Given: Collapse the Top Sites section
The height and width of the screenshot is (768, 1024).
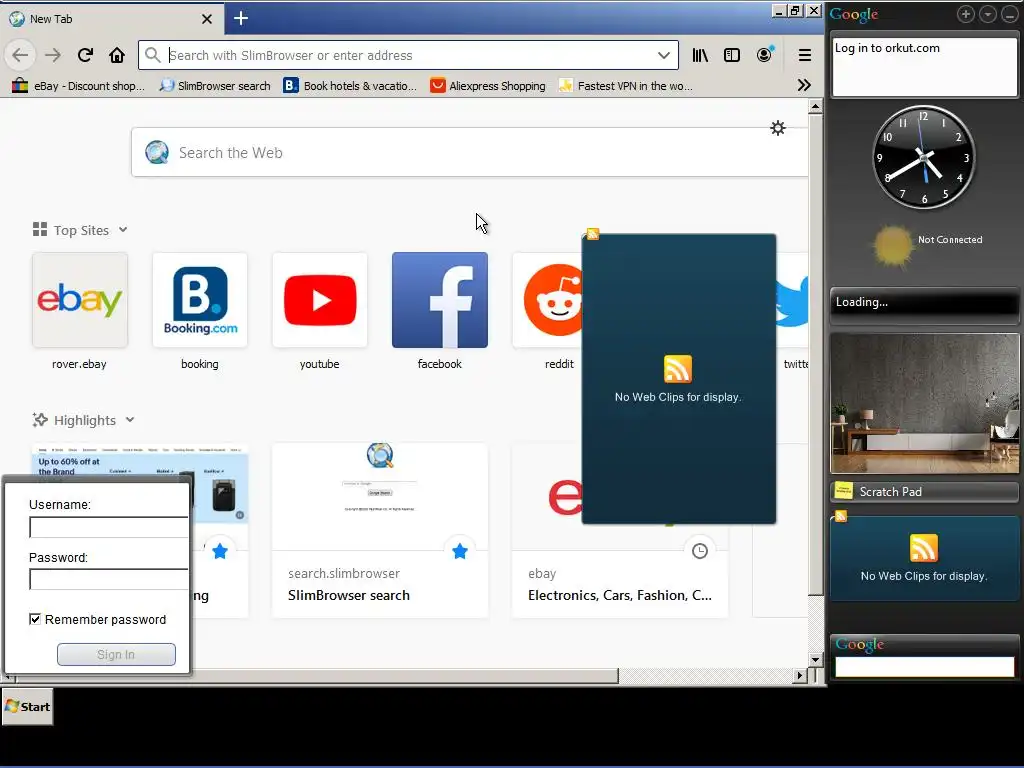Looking at the screenshot, I should coord(123,230).
